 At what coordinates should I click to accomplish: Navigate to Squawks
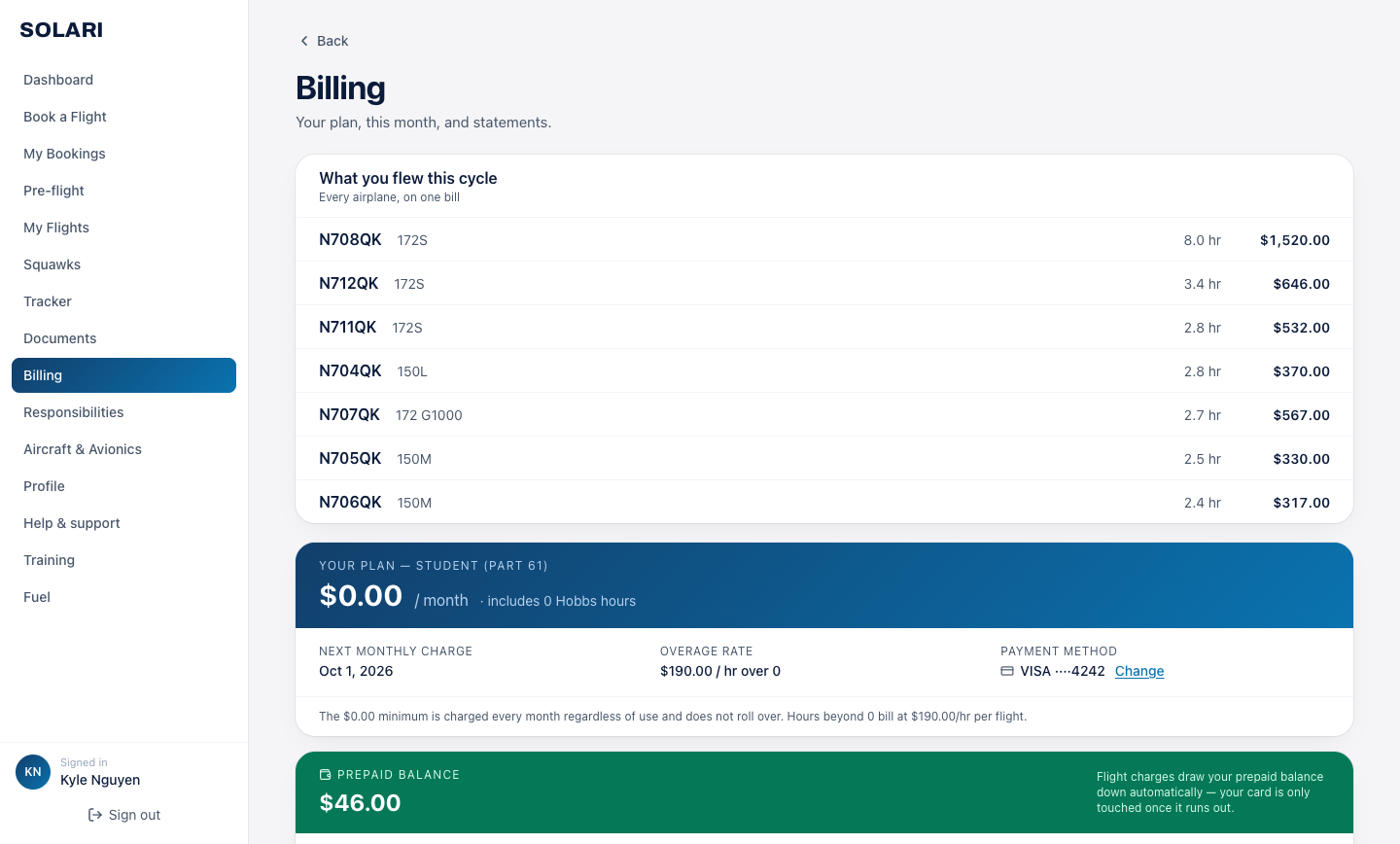tap(123, 264)
